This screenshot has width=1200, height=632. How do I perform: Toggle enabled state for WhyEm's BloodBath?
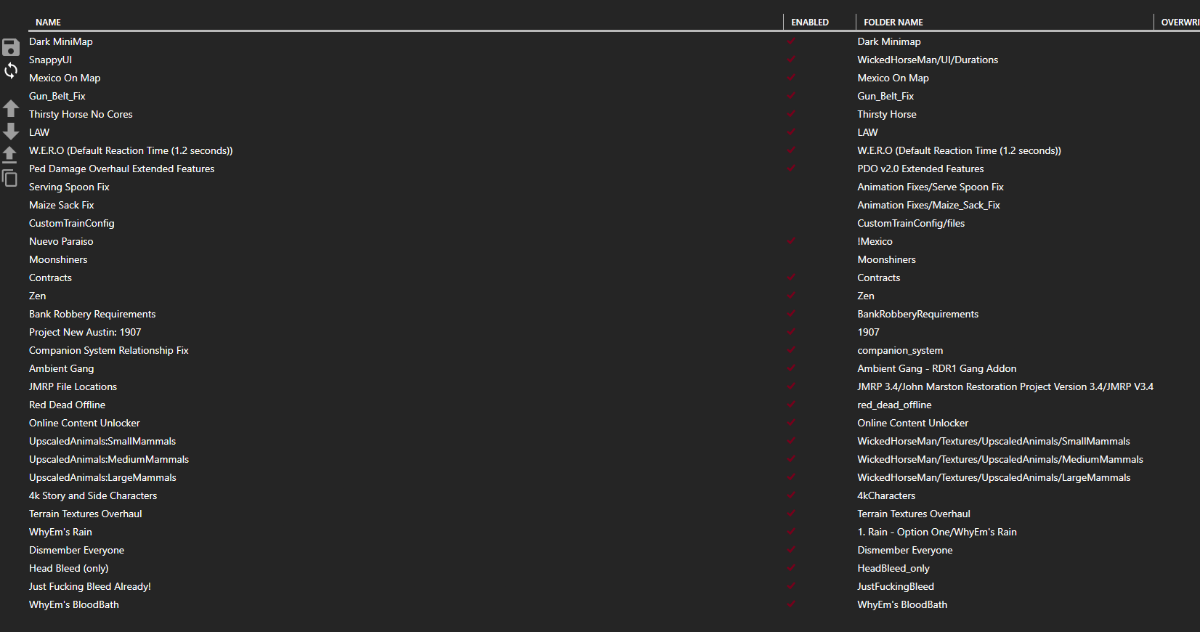[792, 605]
